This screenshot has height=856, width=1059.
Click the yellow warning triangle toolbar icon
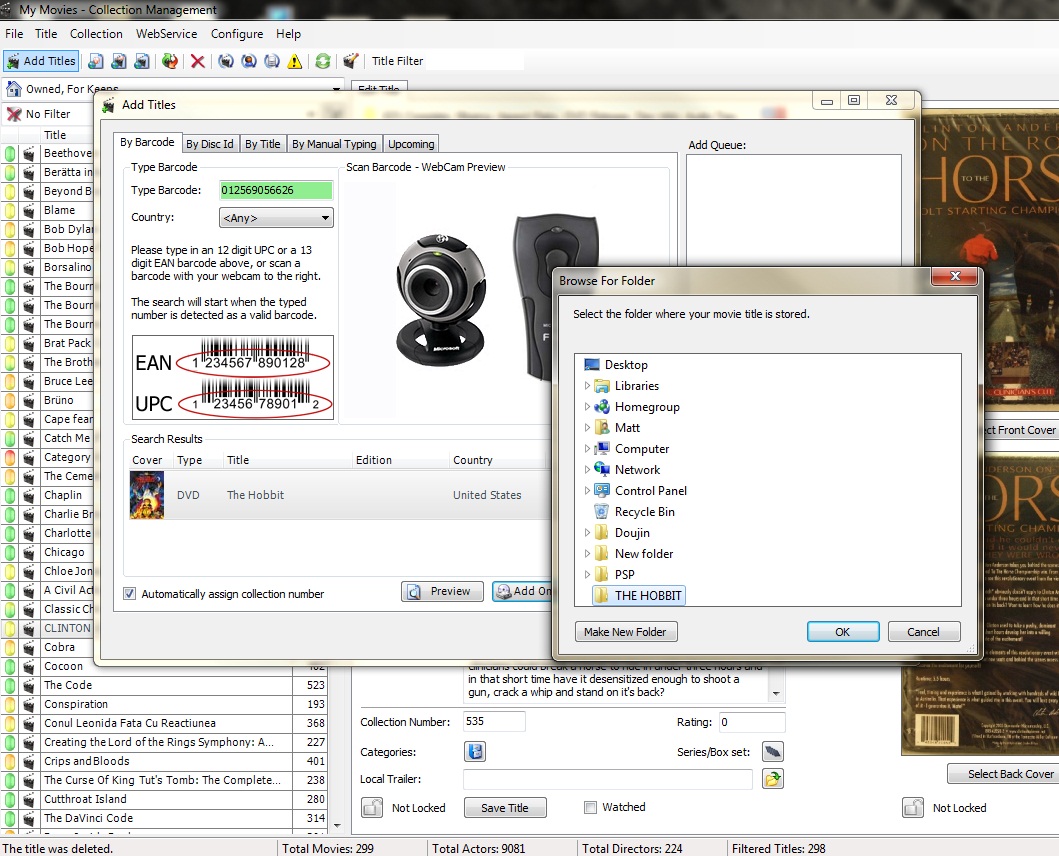292,61
